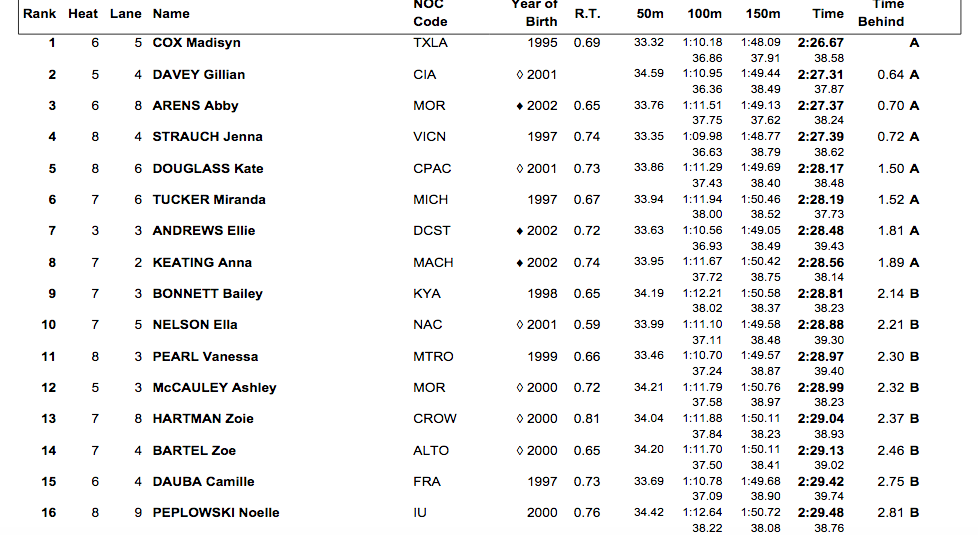Click HARTMAN Zoie's reaction time 0.81
The width and height of the screenshot is (978, 535).
coord(587,419)
